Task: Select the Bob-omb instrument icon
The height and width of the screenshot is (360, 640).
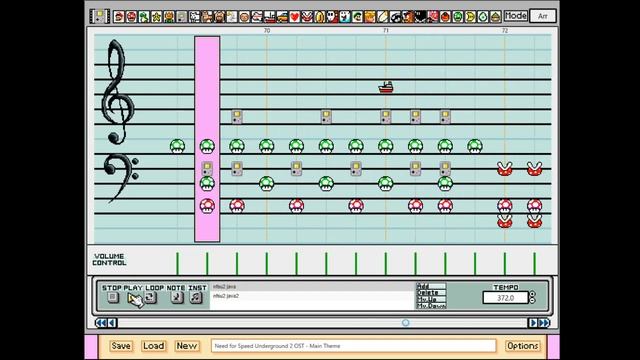Action: (420, 17)
